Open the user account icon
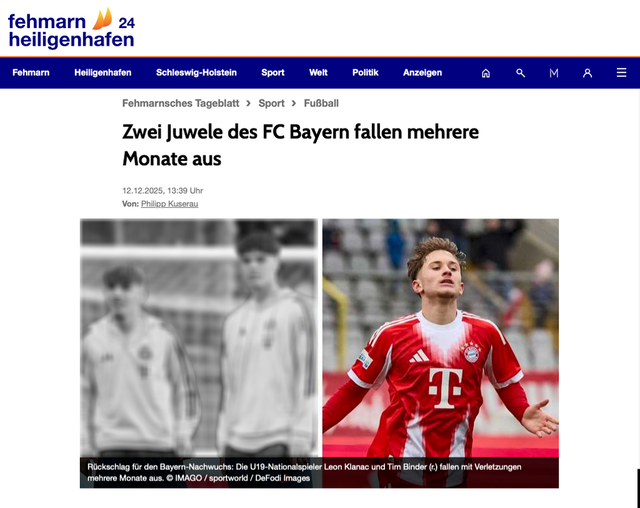Image resolution: width=640 pixels, height=508 pixels. click(587, 73)
